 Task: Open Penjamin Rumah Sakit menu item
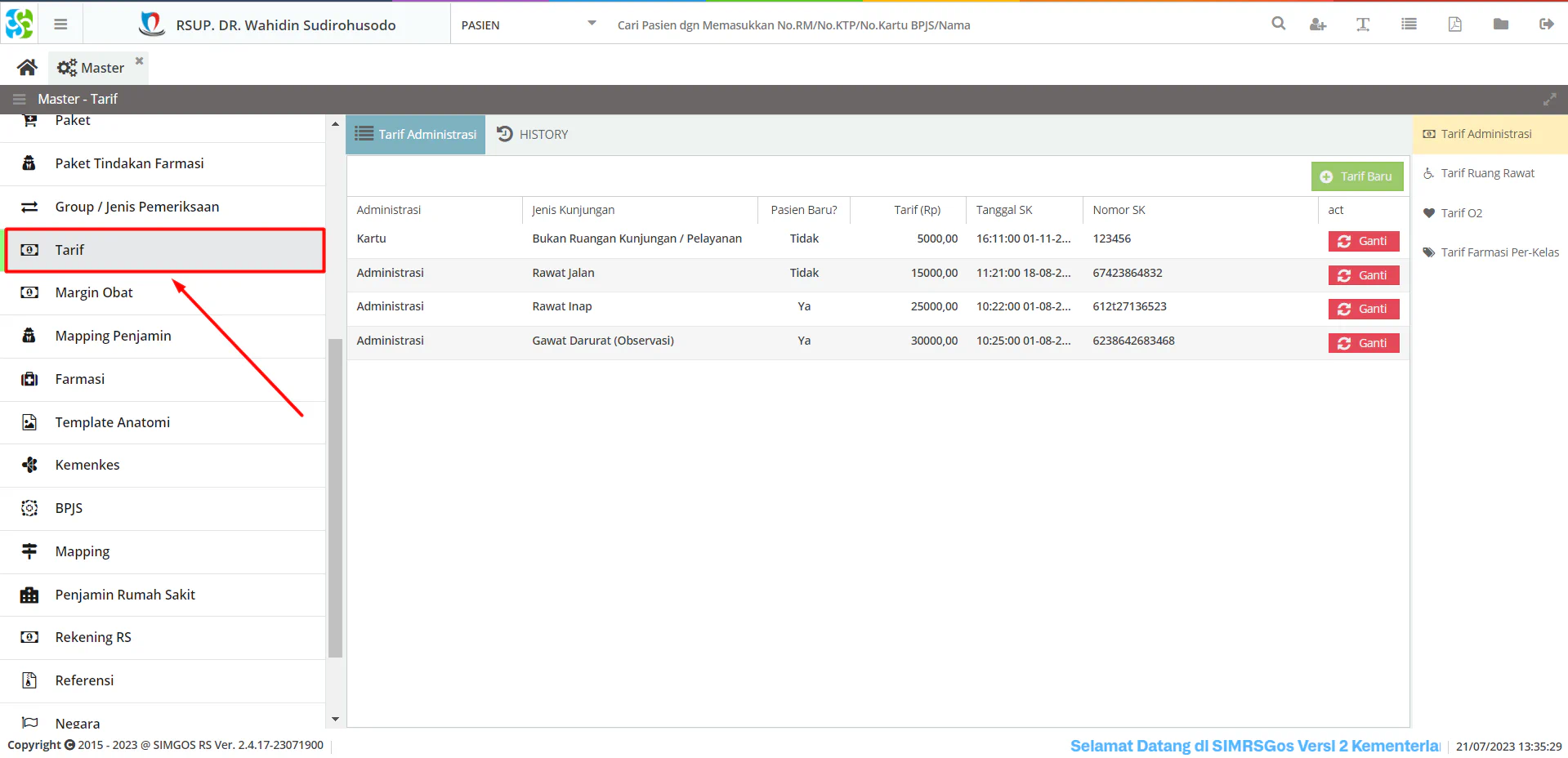(x=163, y=595)
